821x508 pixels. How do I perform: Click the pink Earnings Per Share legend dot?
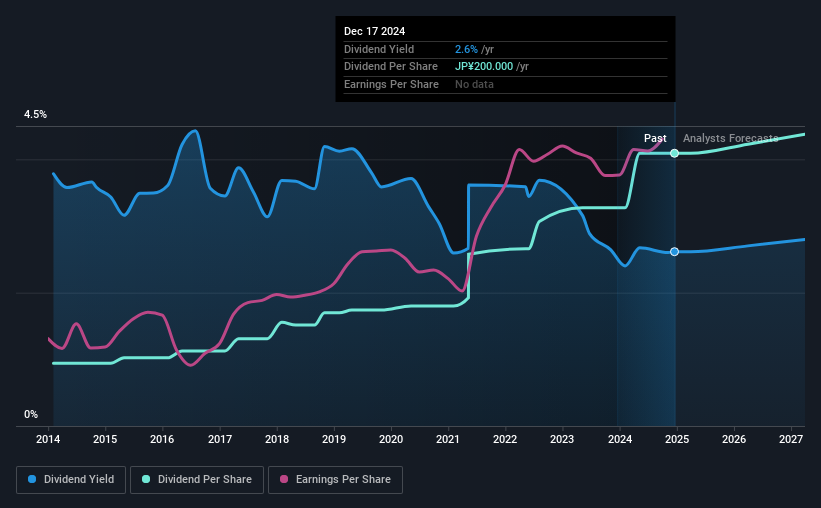click(284, 479)
